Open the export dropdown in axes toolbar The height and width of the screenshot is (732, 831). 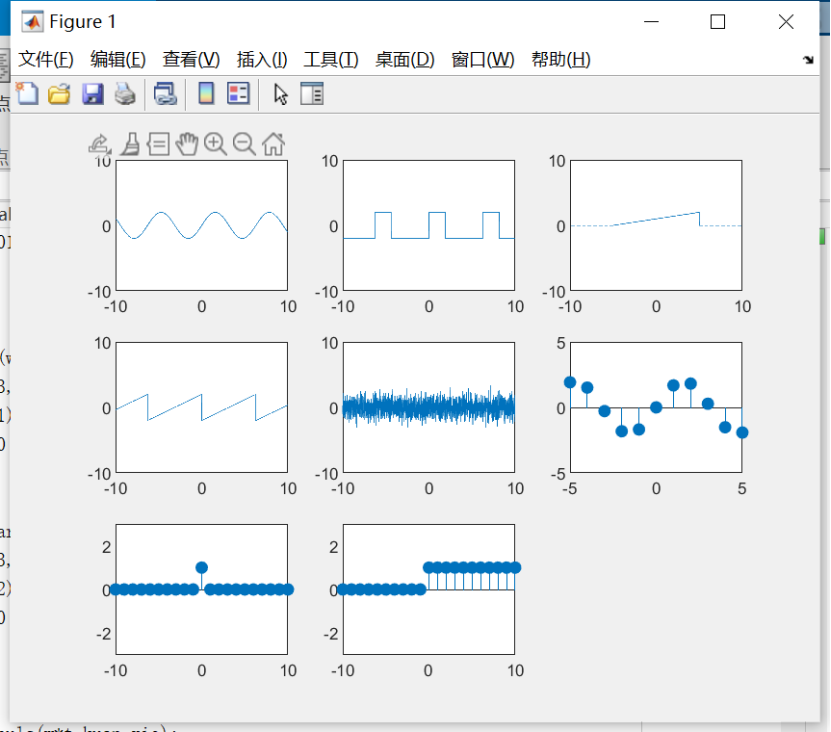98,144
